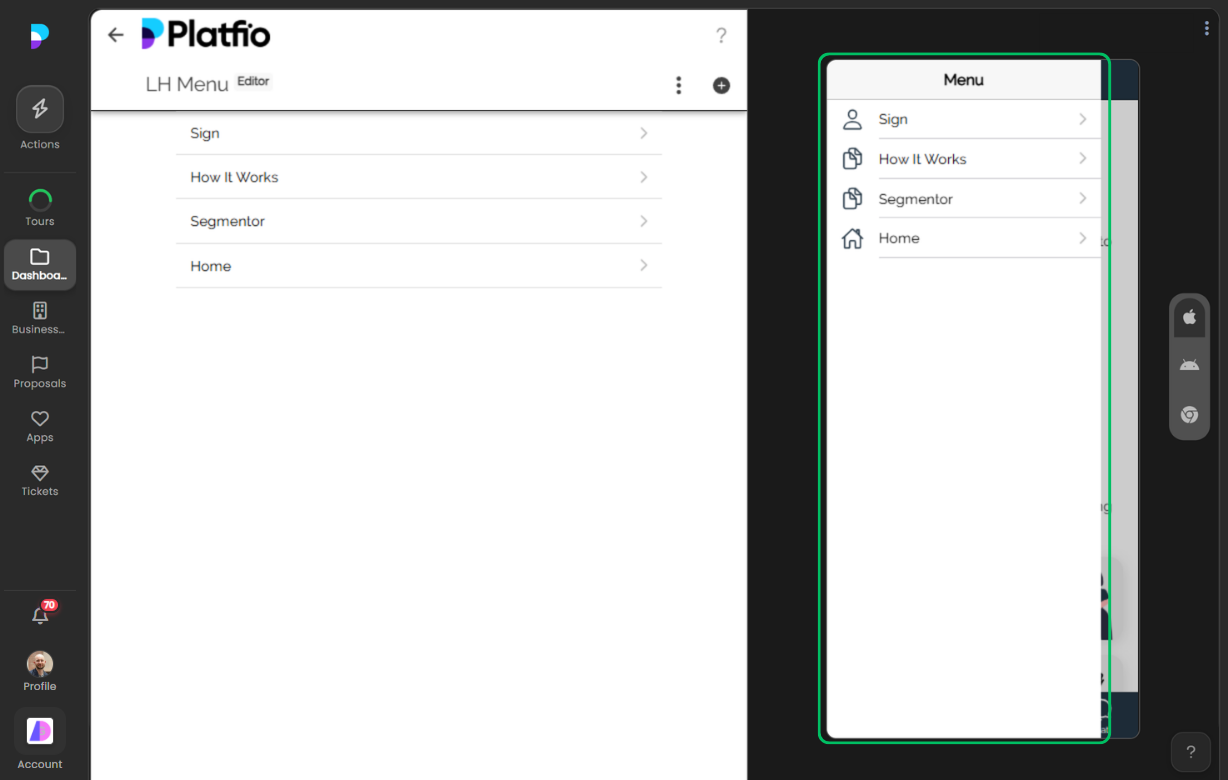Open the notifications bell showing 70 alerts

[x=40, y=614]
